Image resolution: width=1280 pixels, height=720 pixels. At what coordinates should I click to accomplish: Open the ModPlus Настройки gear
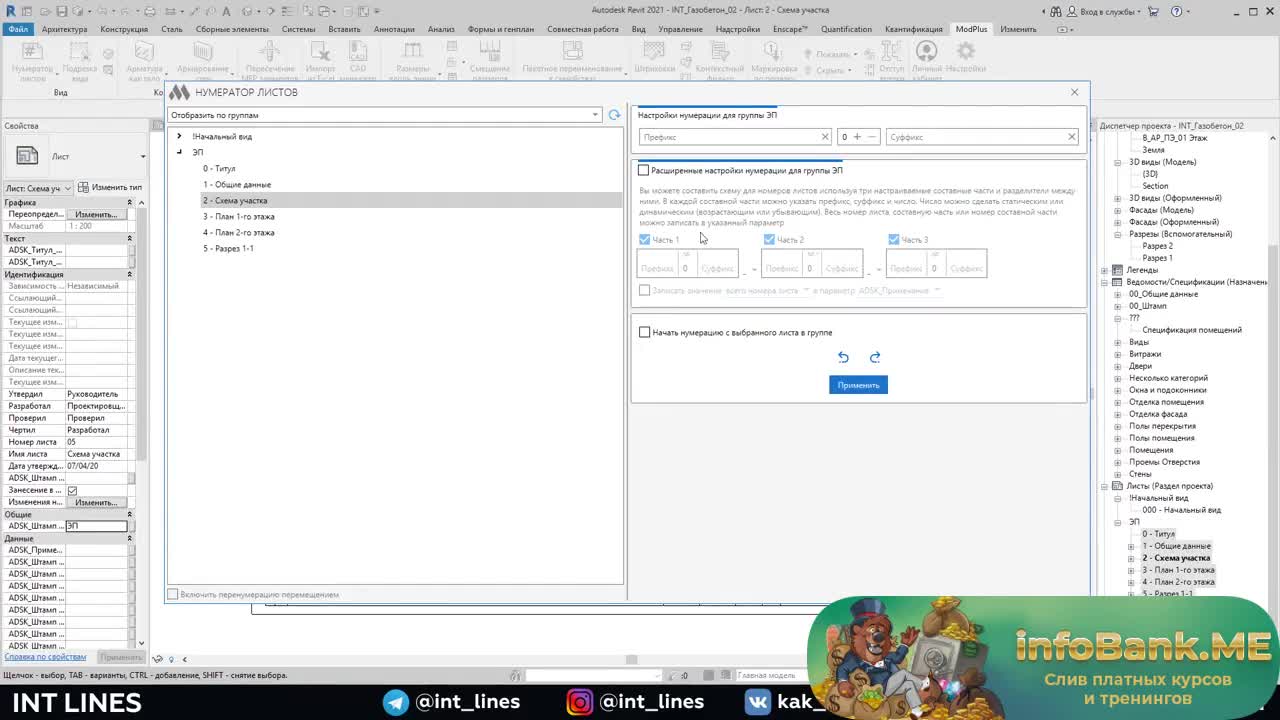click(x=966, y=58)
